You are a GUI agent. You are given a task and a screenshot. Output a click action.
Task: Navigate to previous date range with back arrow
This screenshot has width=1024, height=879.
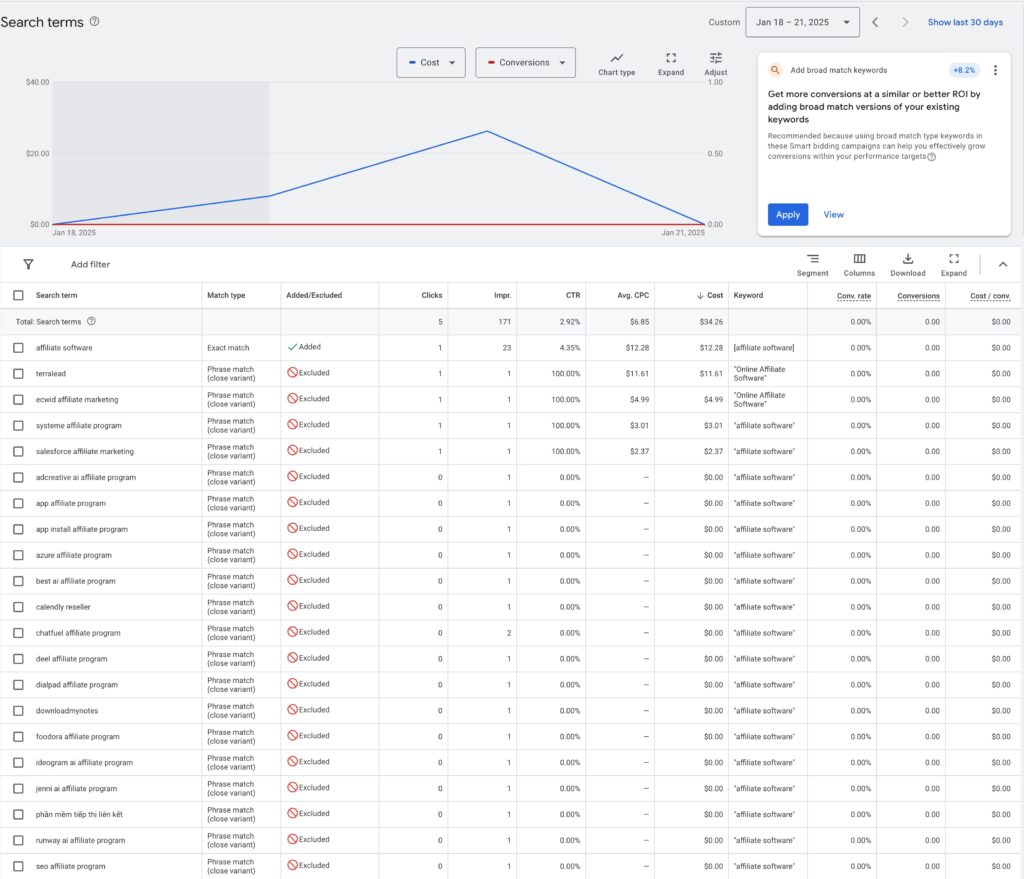(x=875, y=21)
